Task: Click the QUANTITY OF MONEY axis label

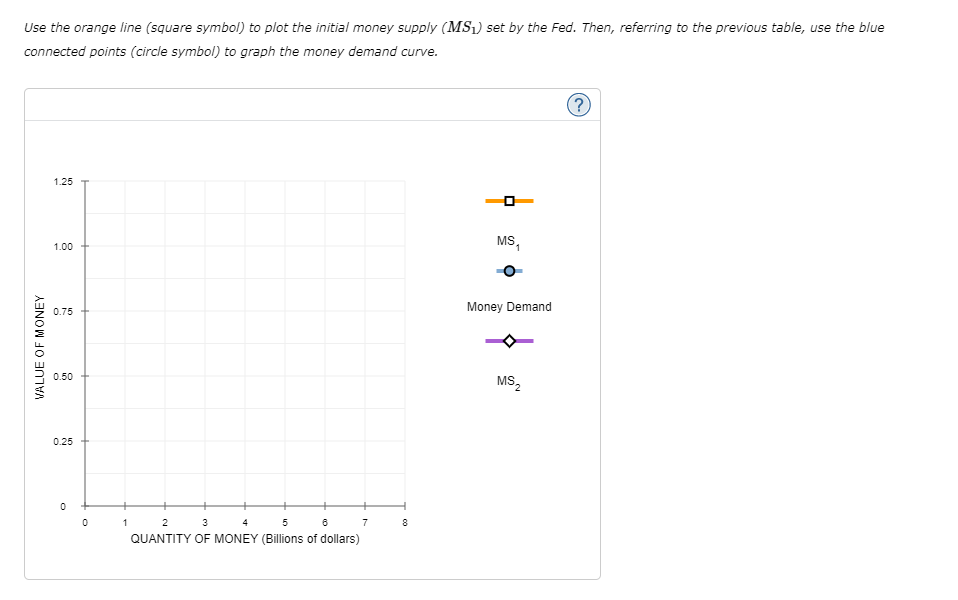Action: point(244,538)
